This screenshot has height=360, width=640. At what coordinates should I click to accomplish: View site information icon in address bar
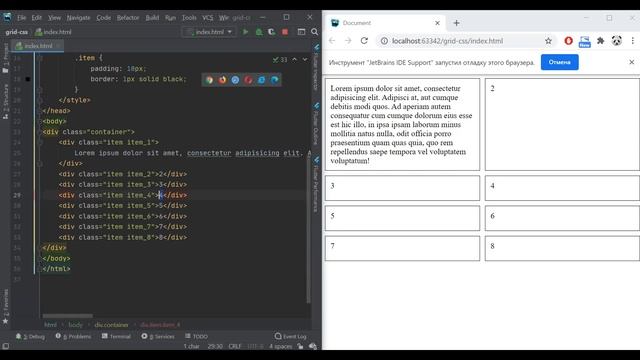(384, 41)
